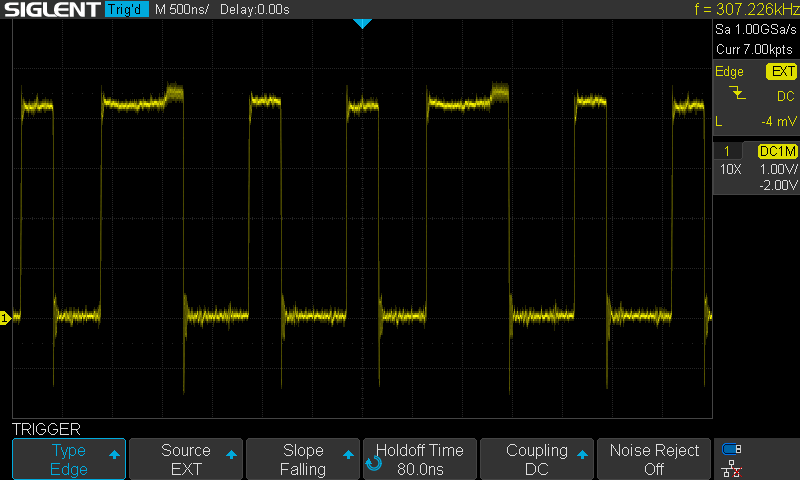The width and height of the screenshot is (800, 480).
Task: Click the channel 1 ground level marker
Action: [x=5, y=318]
